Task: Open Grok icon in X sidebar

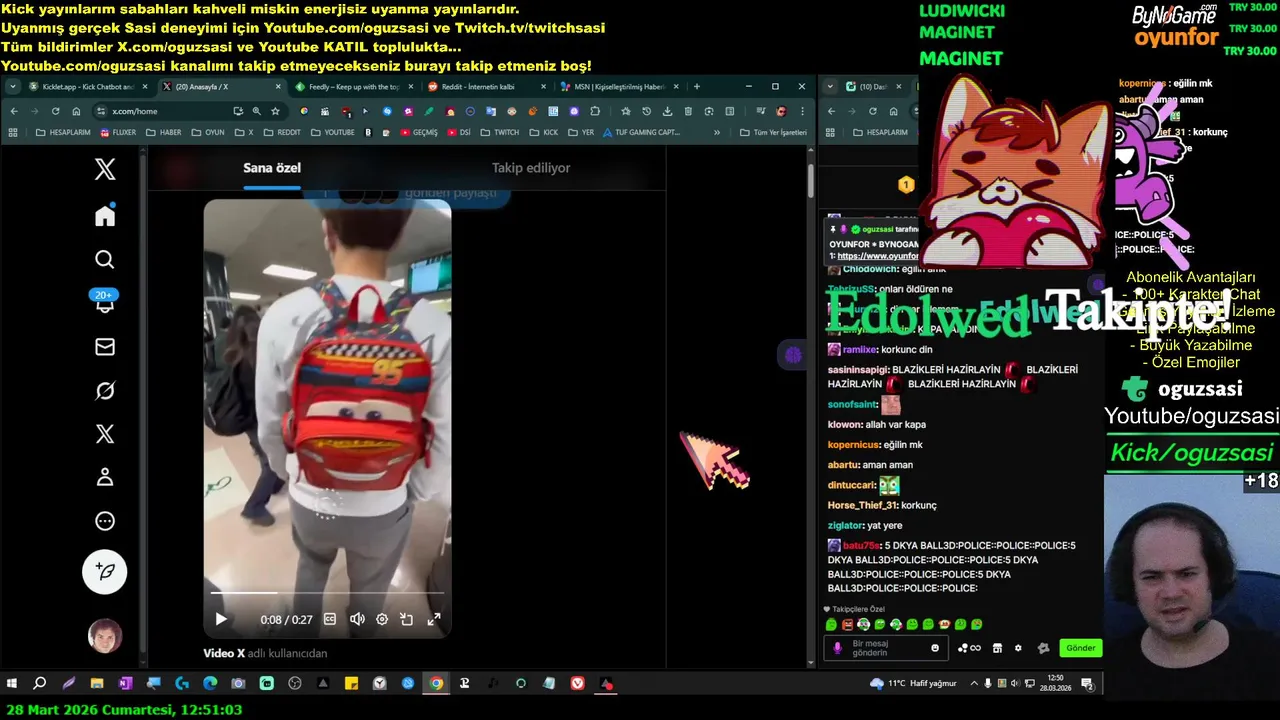Action: (x=105, y=391)
